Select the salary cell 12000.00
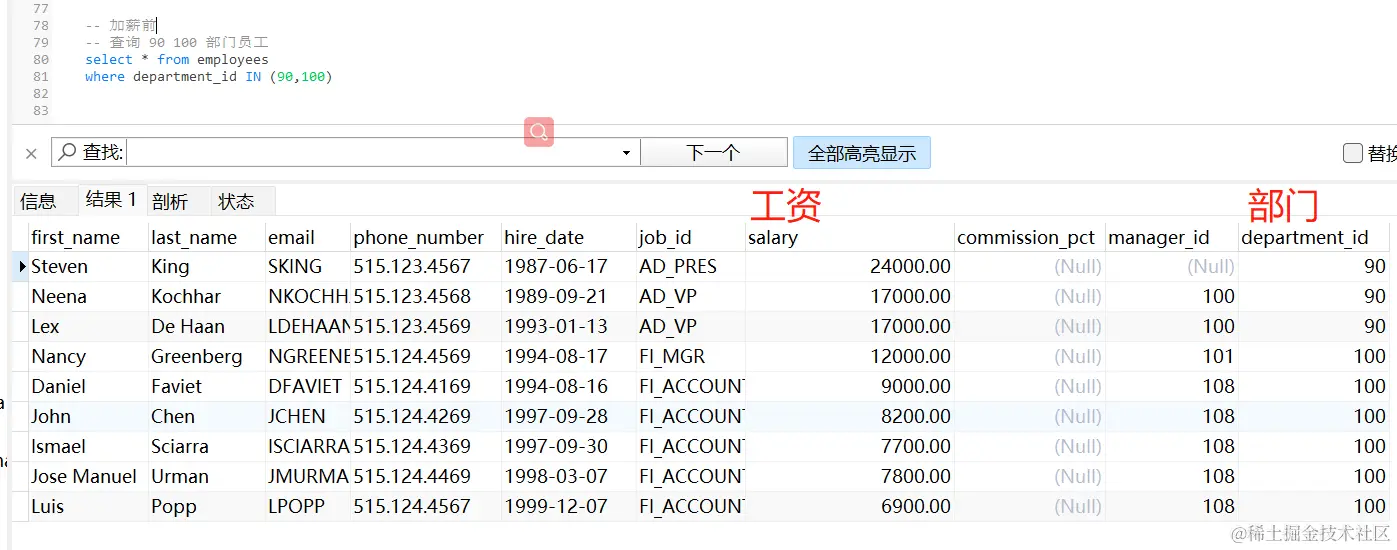Viewport: 1397px width, 550px height. coord(850,356)
